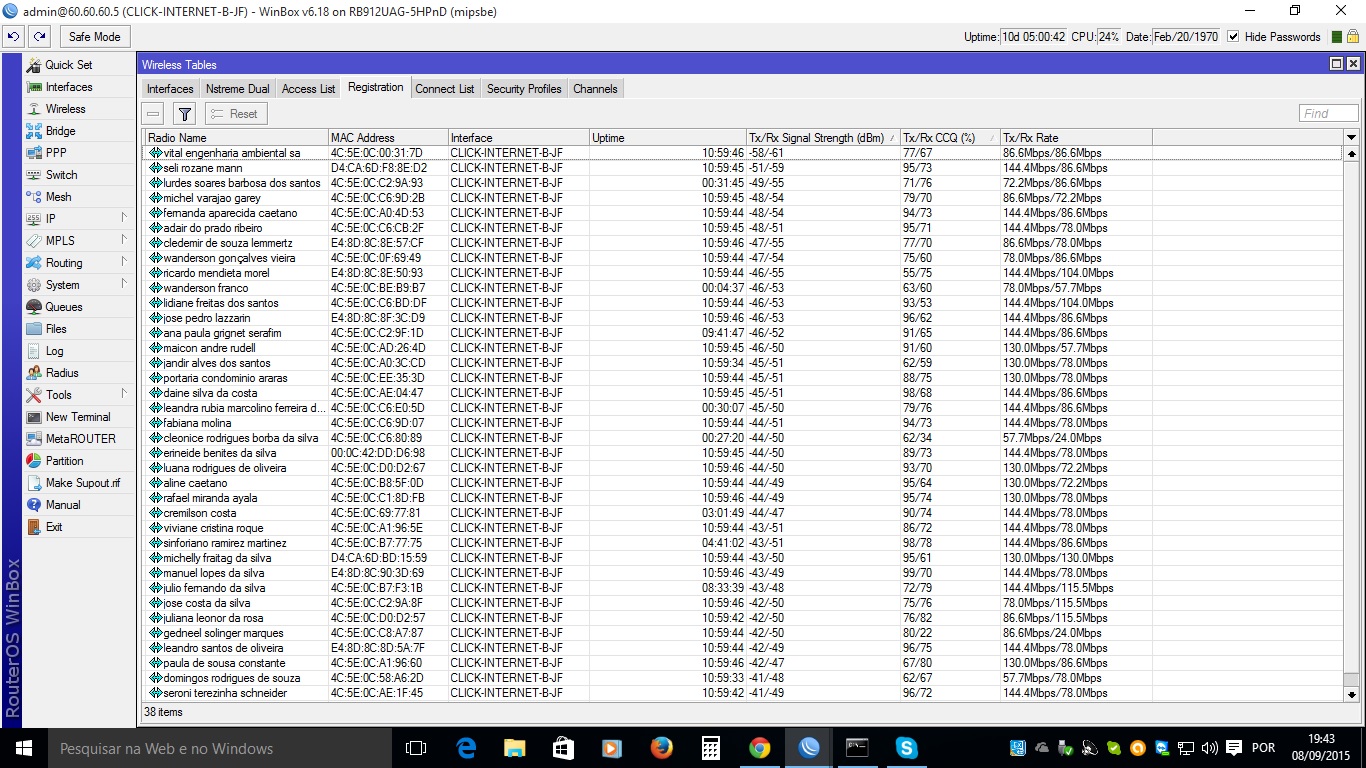
Task: Select the Registration tab
Action: click(376, 88)
